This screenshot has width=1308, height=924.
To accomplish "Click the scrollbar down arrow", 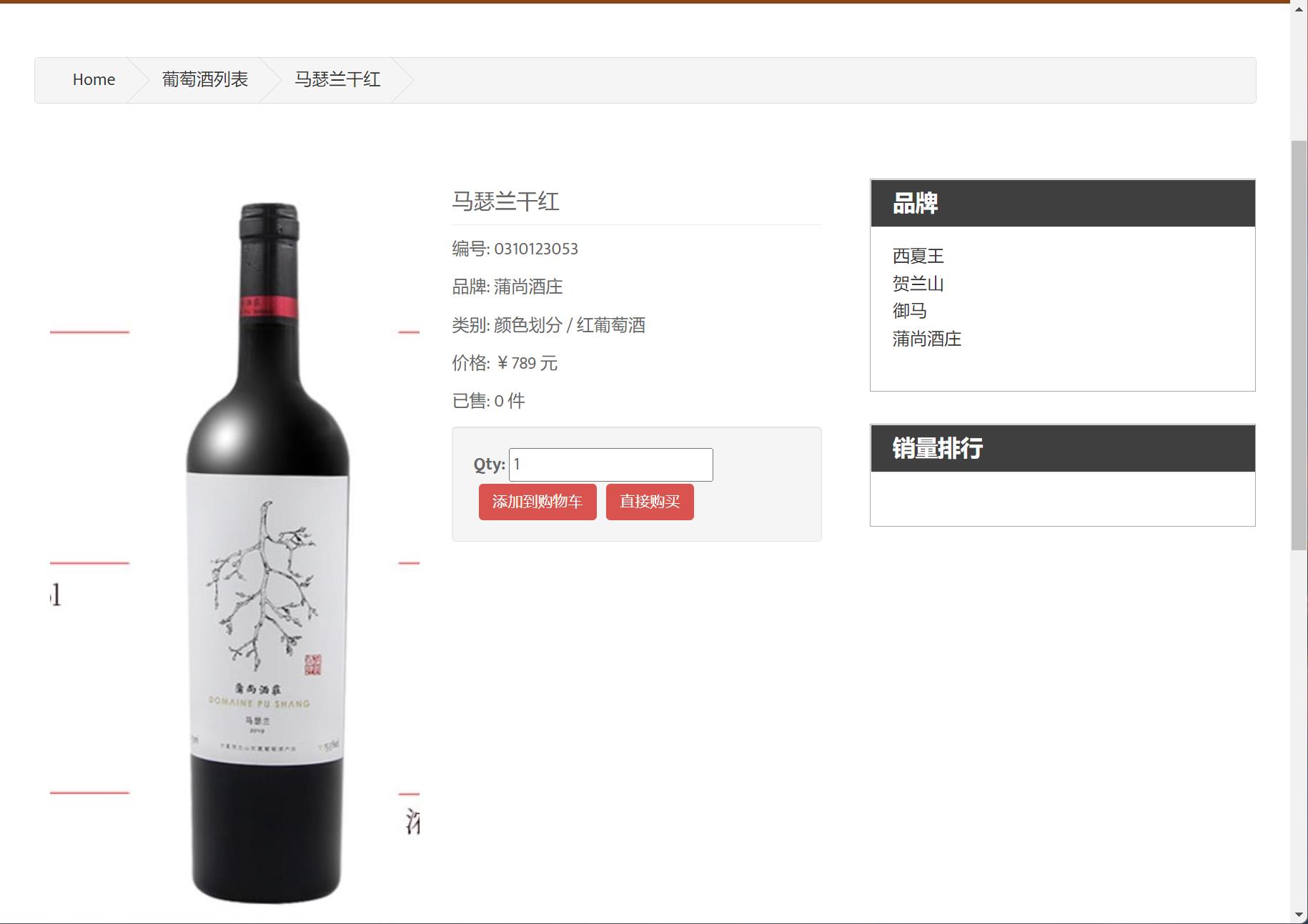I will pyautogui.click(x=1299, y=915).
